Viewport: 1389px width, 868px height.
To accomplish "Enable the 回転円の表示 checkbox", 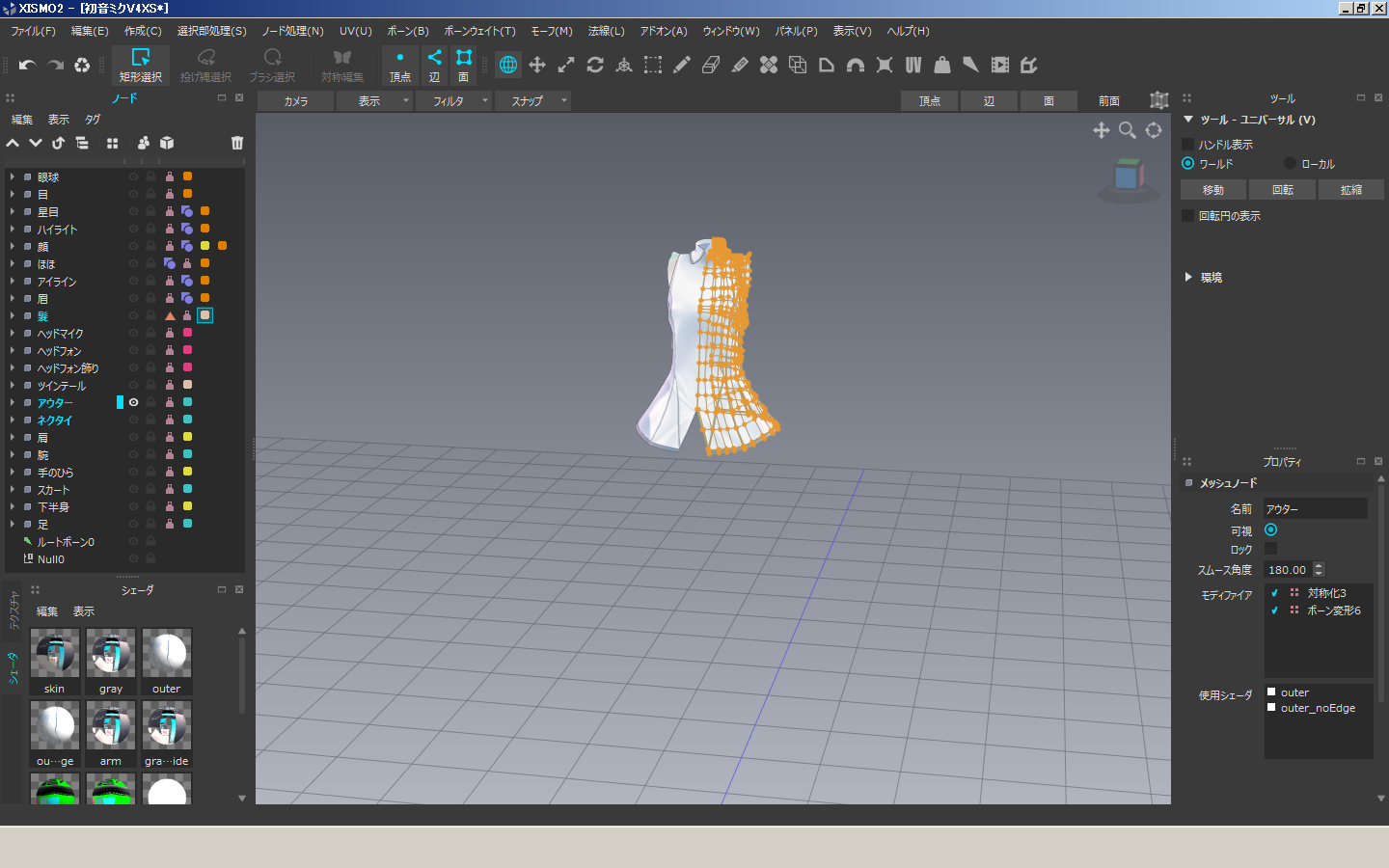I will tap(1188, 215).
